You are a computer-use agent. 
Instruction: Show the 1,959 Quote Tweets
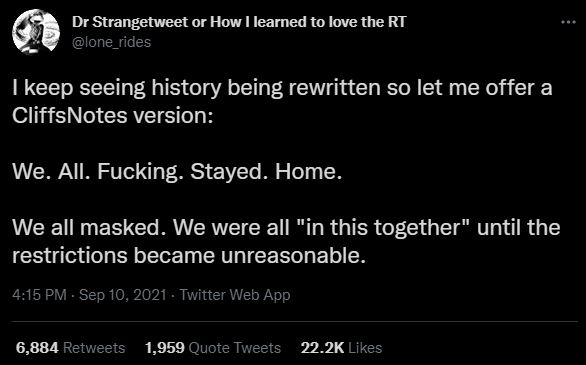(x=213, y=348)
